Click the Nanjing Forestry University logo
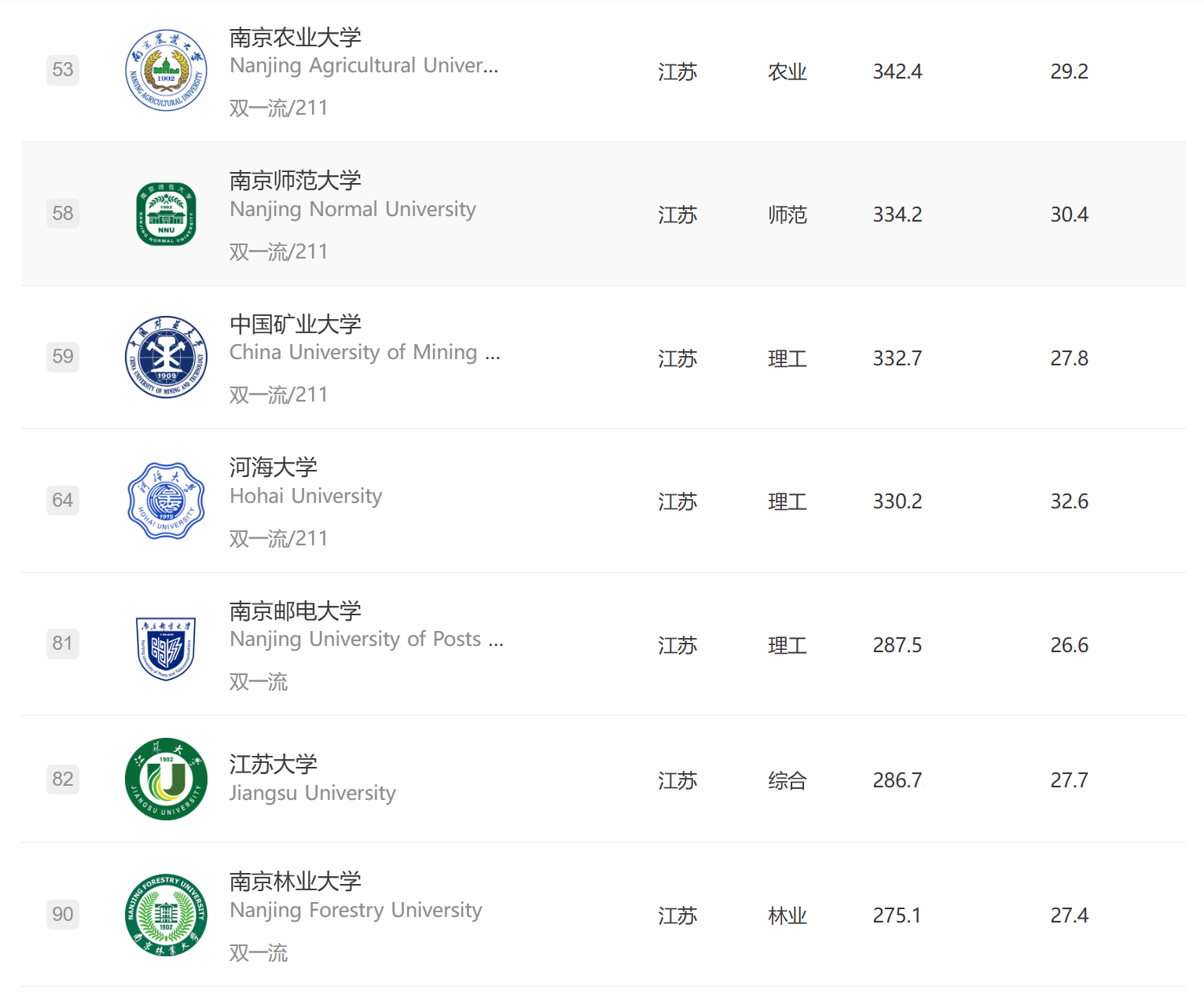This screenshot has width=1204, height=994. (166, 915)
